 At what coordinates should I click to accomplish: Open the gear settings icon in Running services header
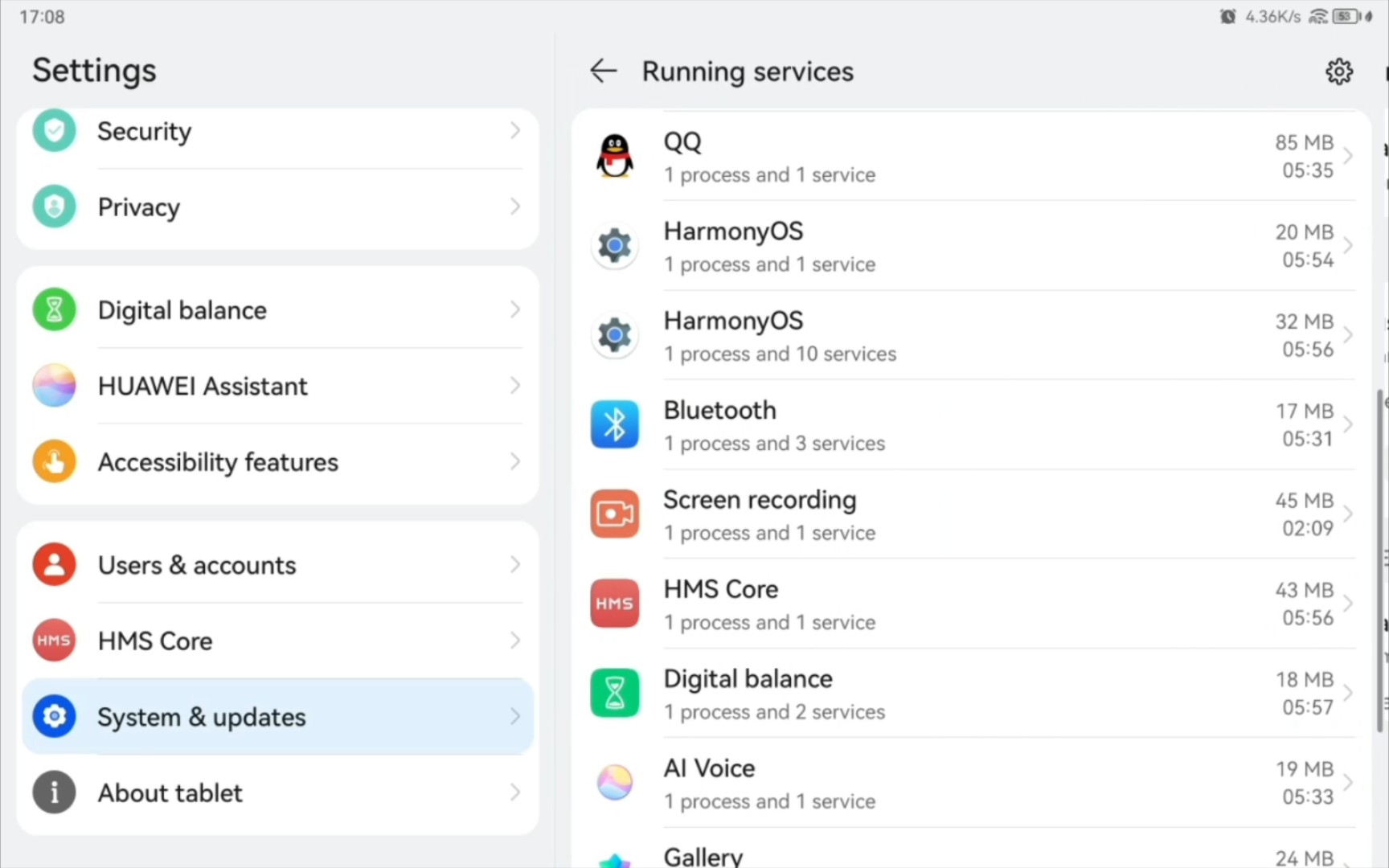coord(1338,72)
